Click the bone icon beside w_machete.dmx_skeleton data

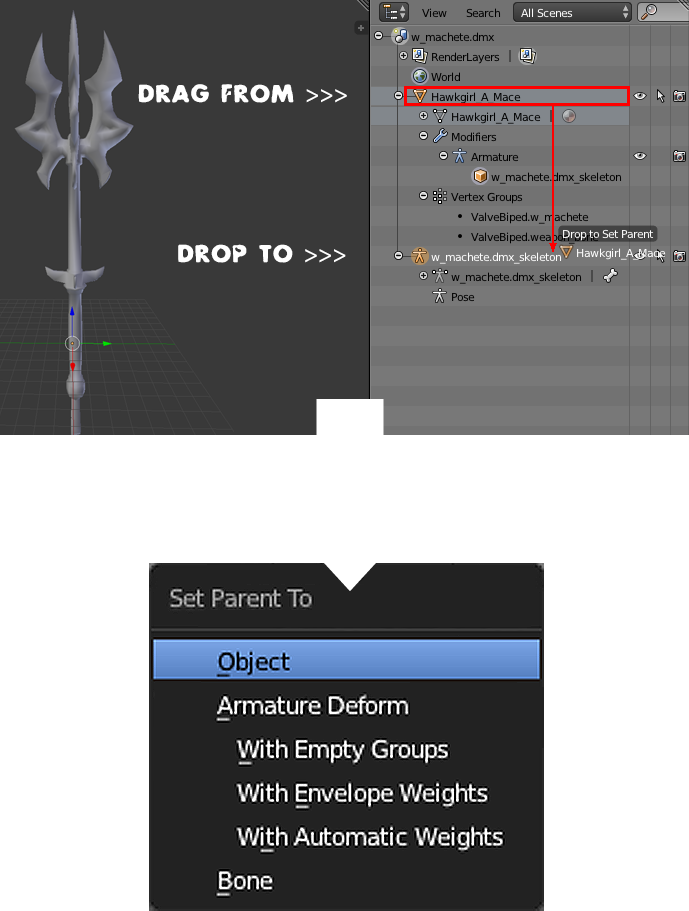(610, 276)
